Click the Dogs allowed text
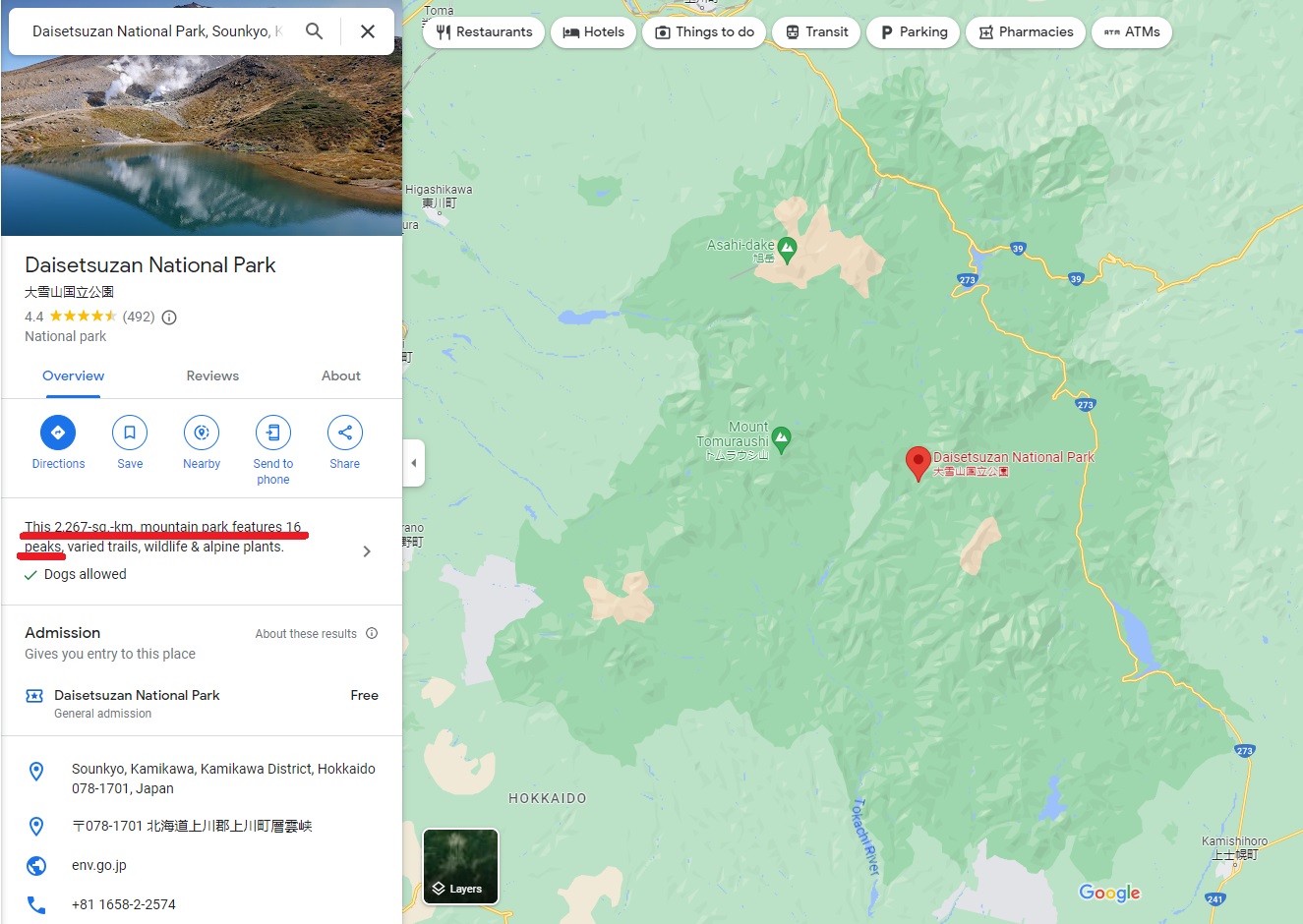Image resolution: width=1303 pixels, height=924 pixels. (x=86, y=574)
